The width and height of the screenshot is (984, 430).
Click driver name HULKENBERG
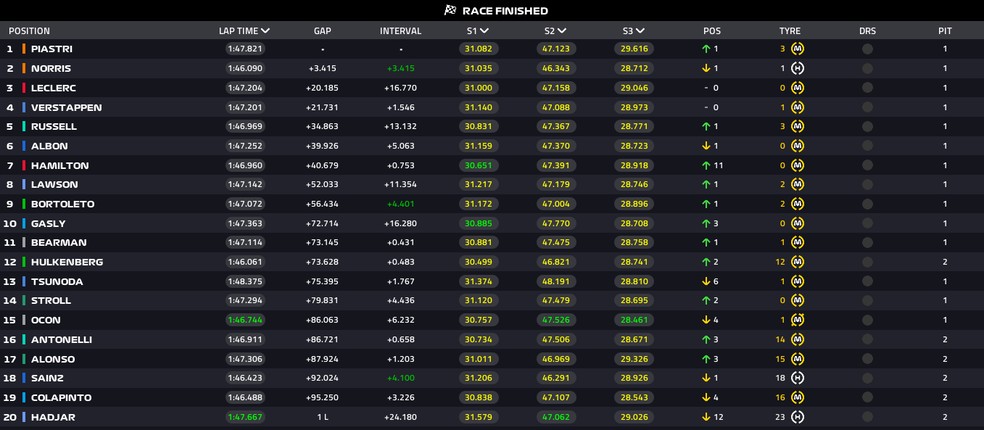click(67, 262)
